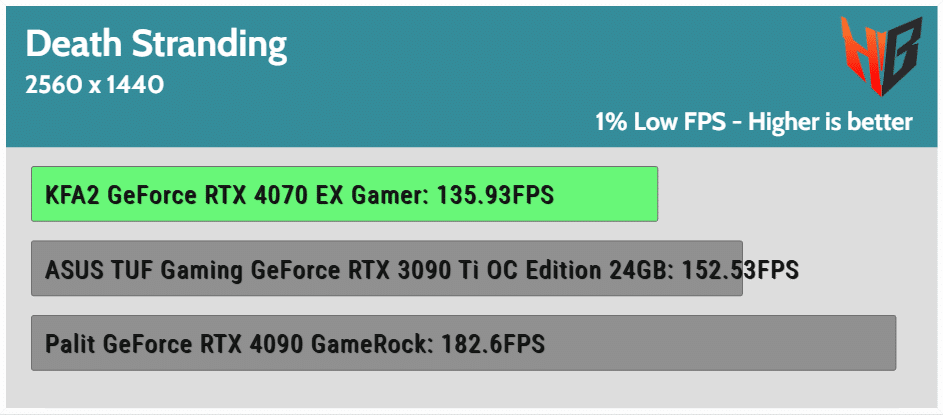Click the 2560 x 1440 resolution subtitle

94,85
